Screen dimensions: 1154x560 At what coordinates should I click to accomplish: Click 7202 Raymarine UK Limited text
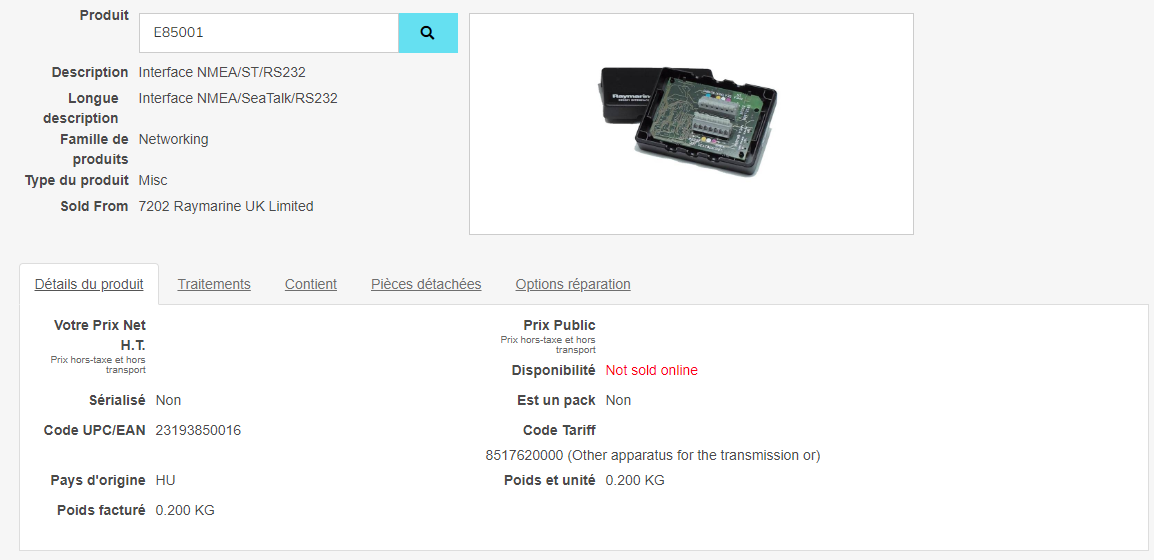pos(226,206)
